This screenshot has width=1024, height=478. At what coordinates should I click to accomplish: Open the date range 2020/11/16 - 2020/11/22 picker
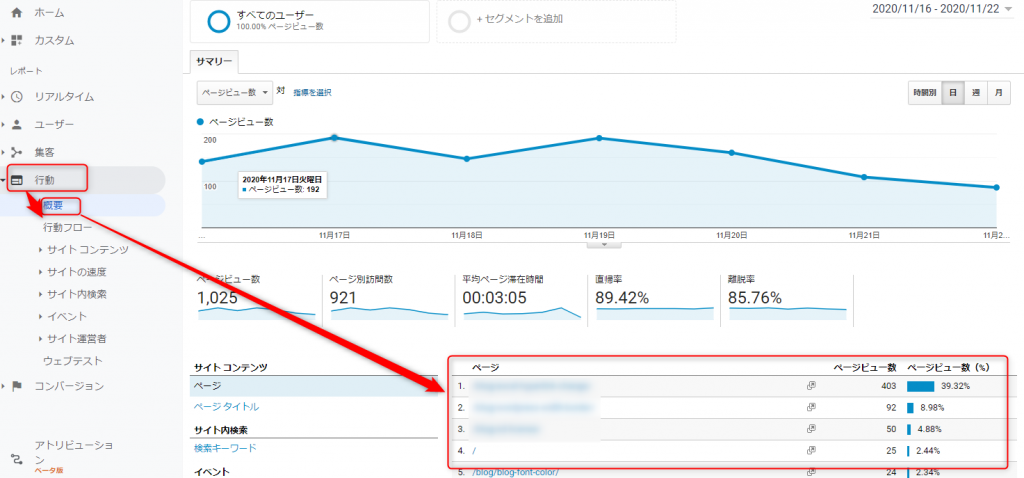tap(942, 10)
